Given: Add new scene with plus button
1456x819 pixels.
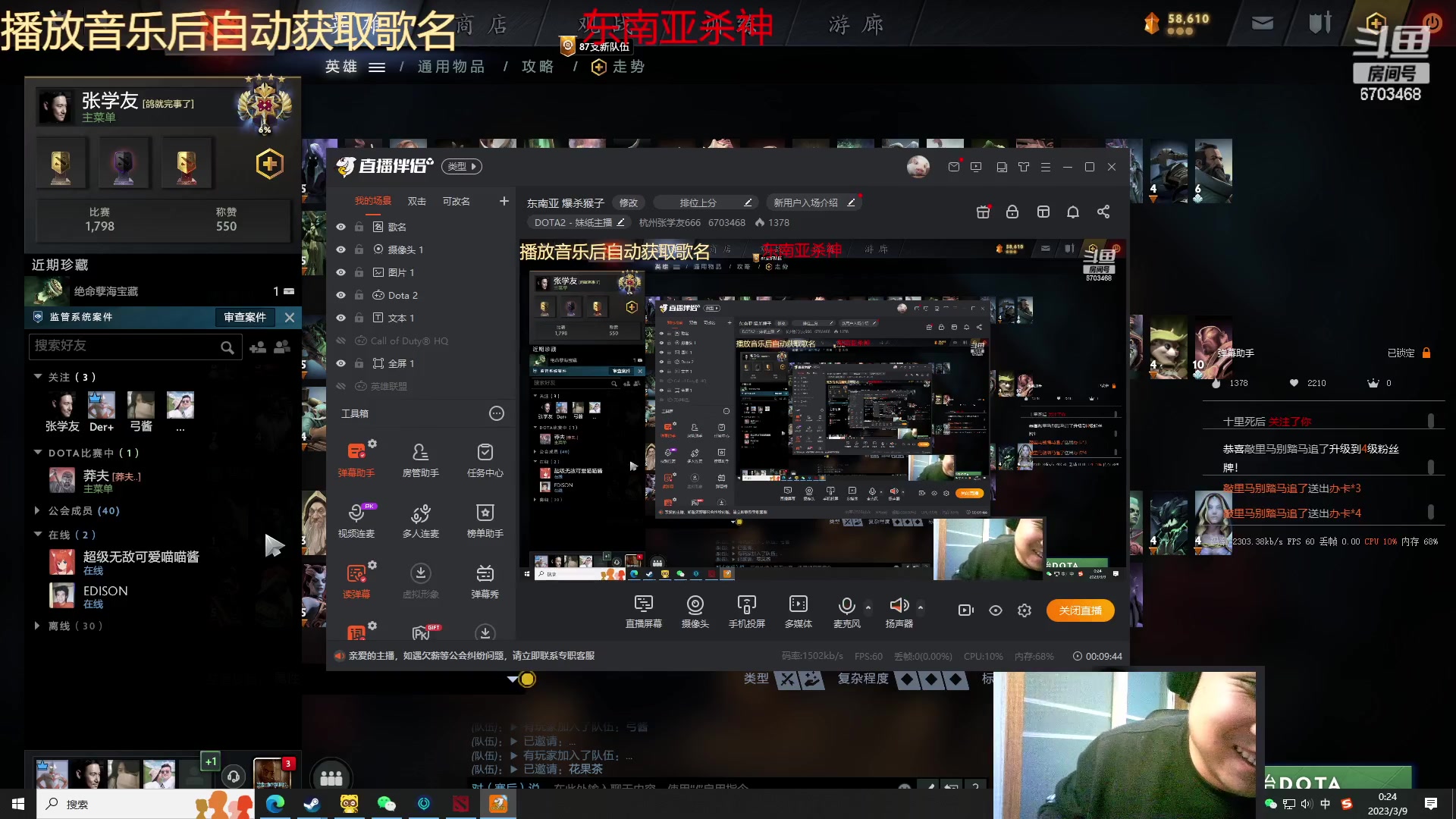Looking at the screenshot, I should click(x=504, y=201).
